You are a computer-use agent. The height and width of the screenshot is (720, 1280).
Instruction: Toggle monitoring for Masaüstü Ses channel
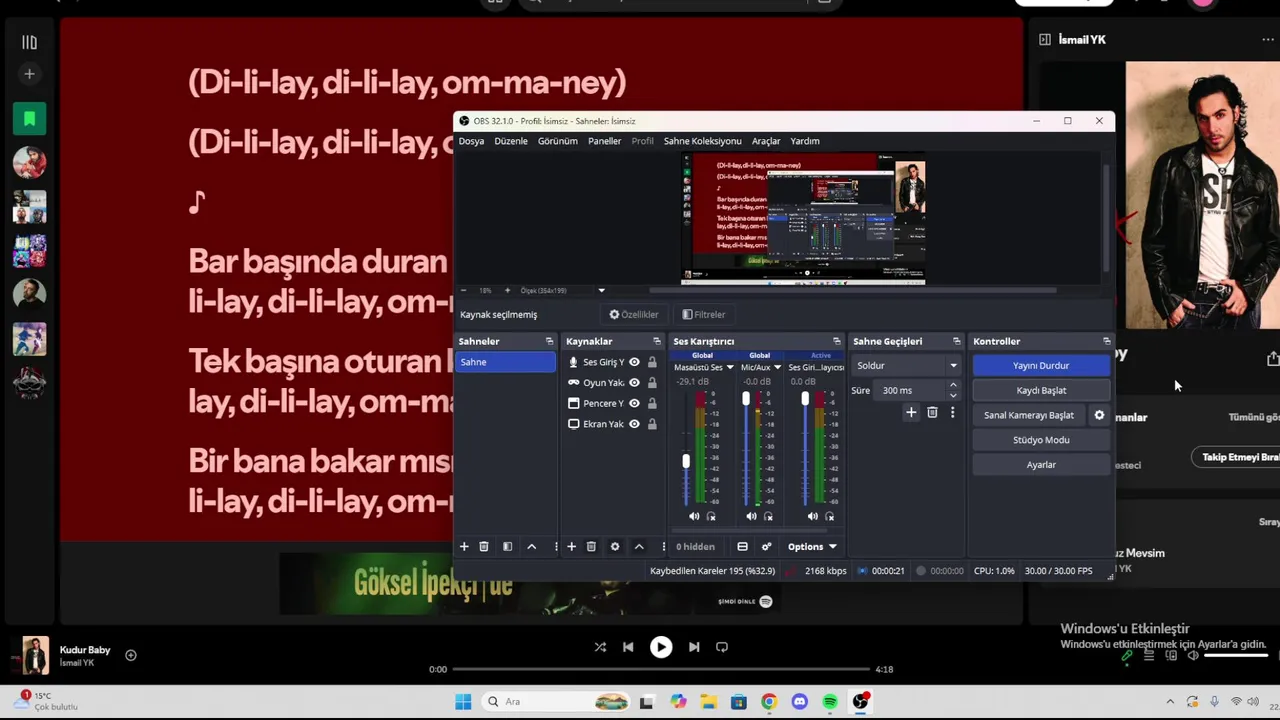711,516
